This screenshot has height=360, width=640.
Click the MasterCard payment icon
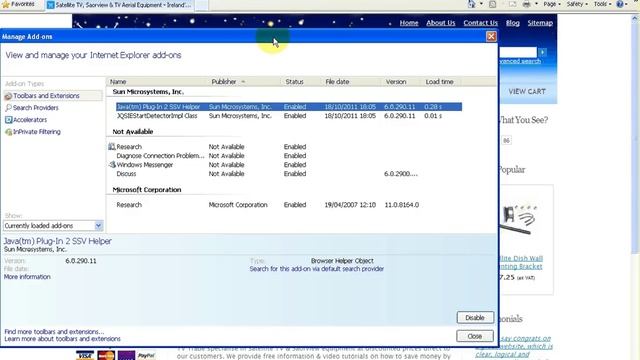[106, 356]
